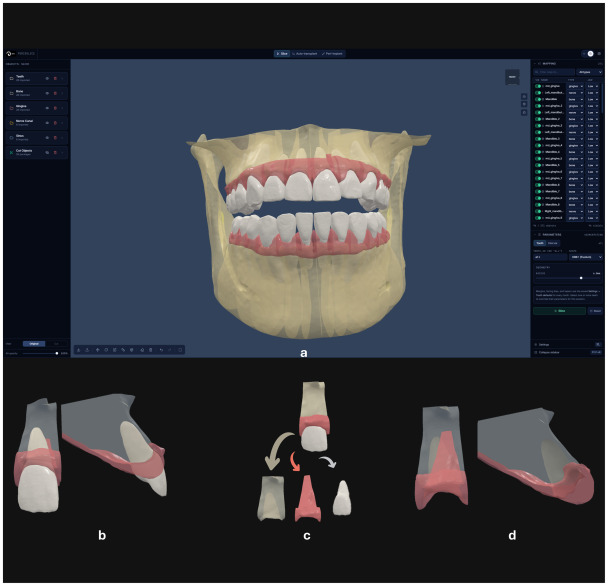Open the type dropdown of the Mandible row

pyautogui.click(x=575, y=99)
